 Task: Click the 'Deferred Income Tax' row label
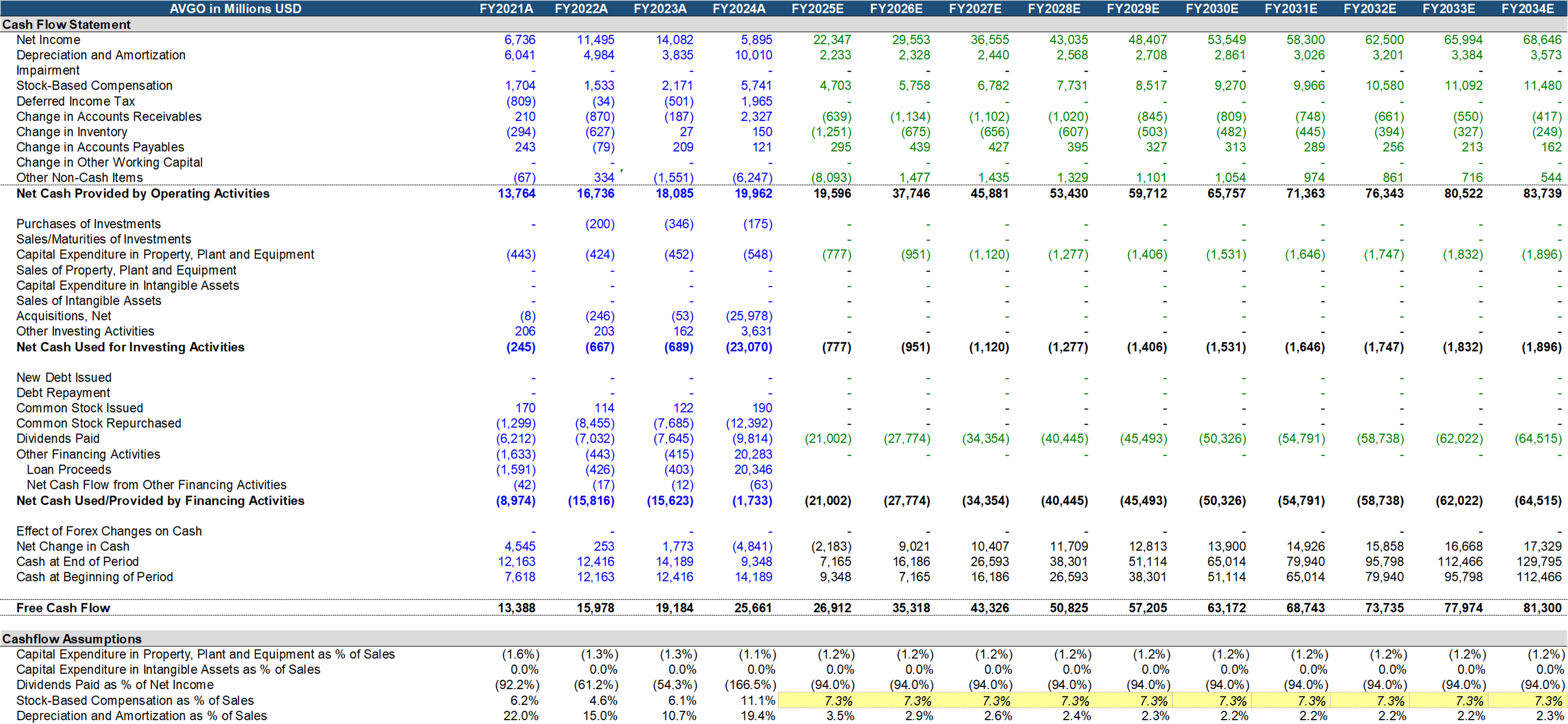[76, 101]
